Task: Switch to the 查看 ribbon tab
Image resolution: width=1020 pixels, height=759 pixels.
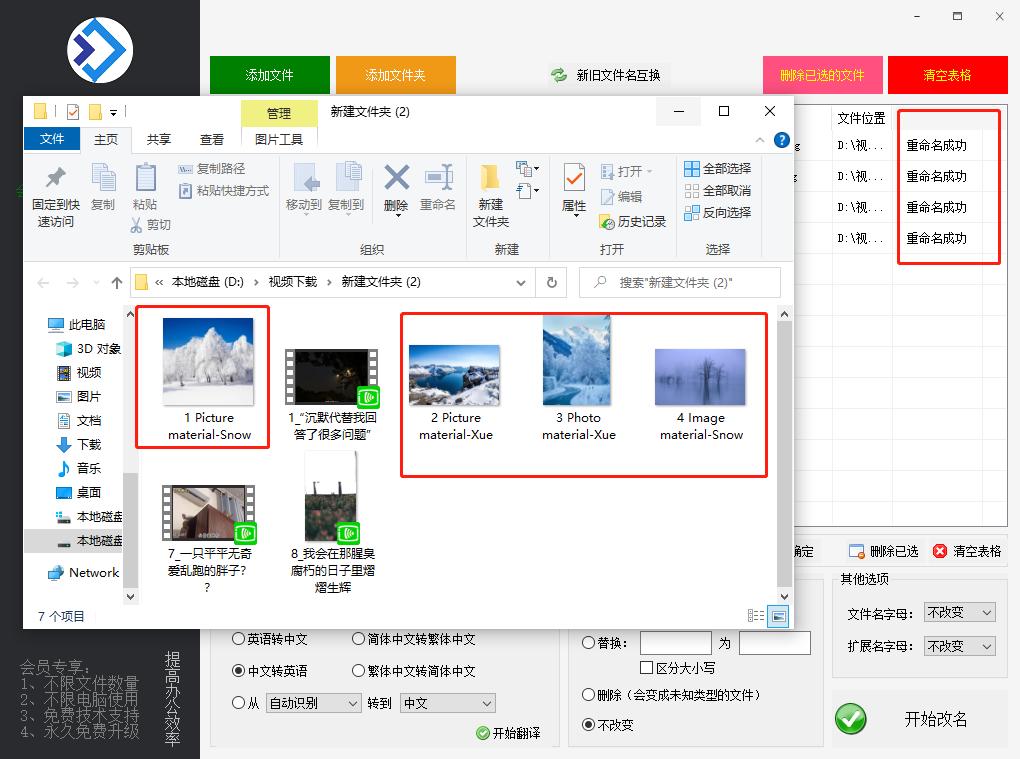Action: (x=211, y=139)
